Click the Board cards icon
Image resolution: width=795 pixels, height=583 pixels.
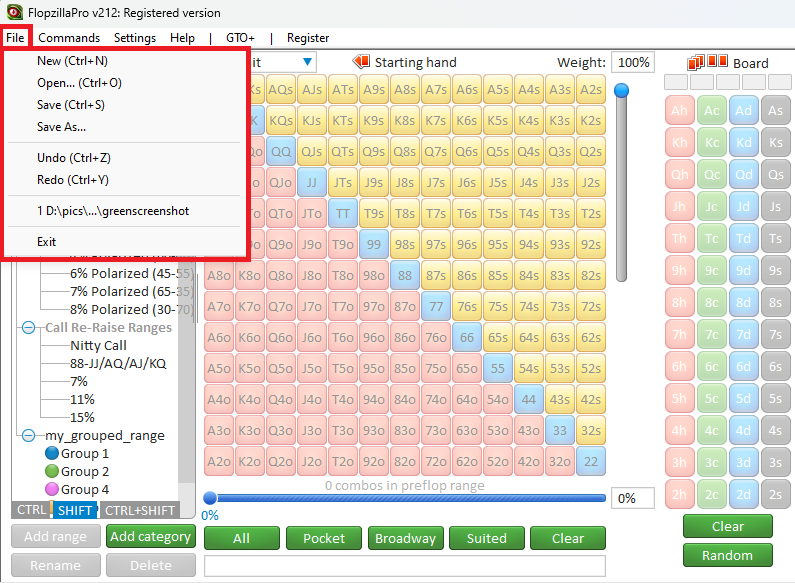[x=695, y=63]
